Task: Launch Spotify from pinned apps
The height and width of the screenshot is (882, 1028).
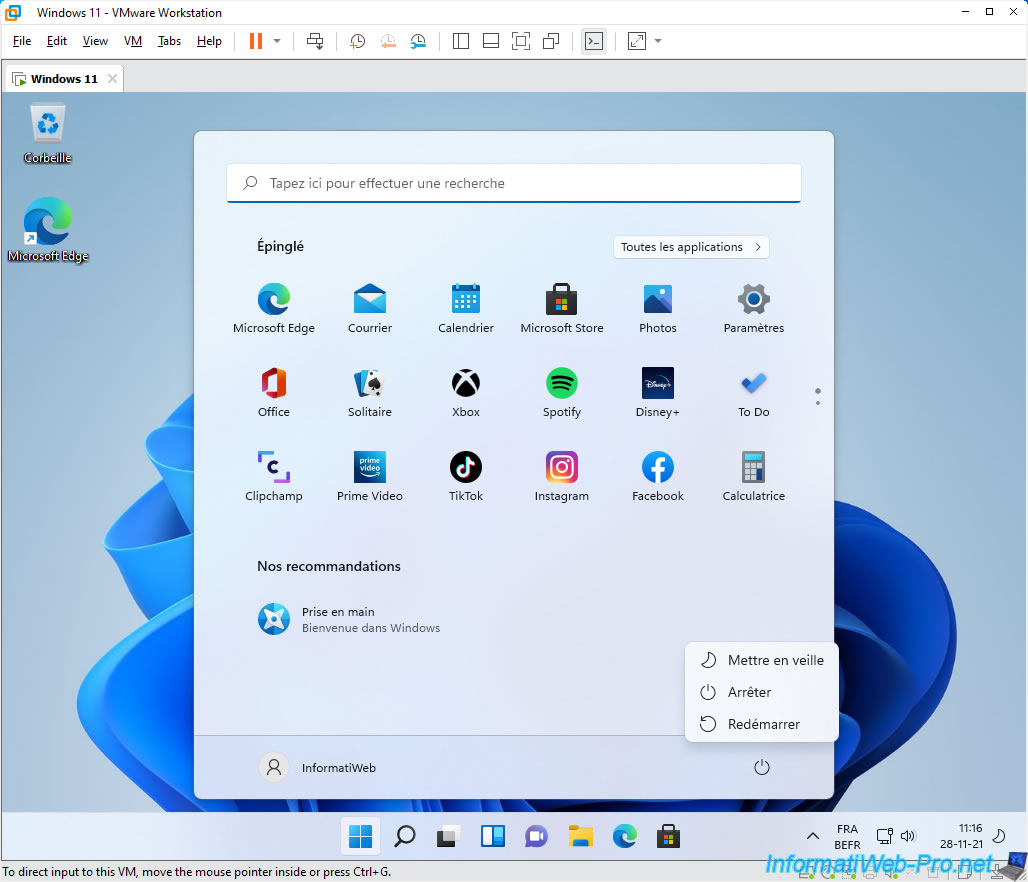Action: coord(561,392)
